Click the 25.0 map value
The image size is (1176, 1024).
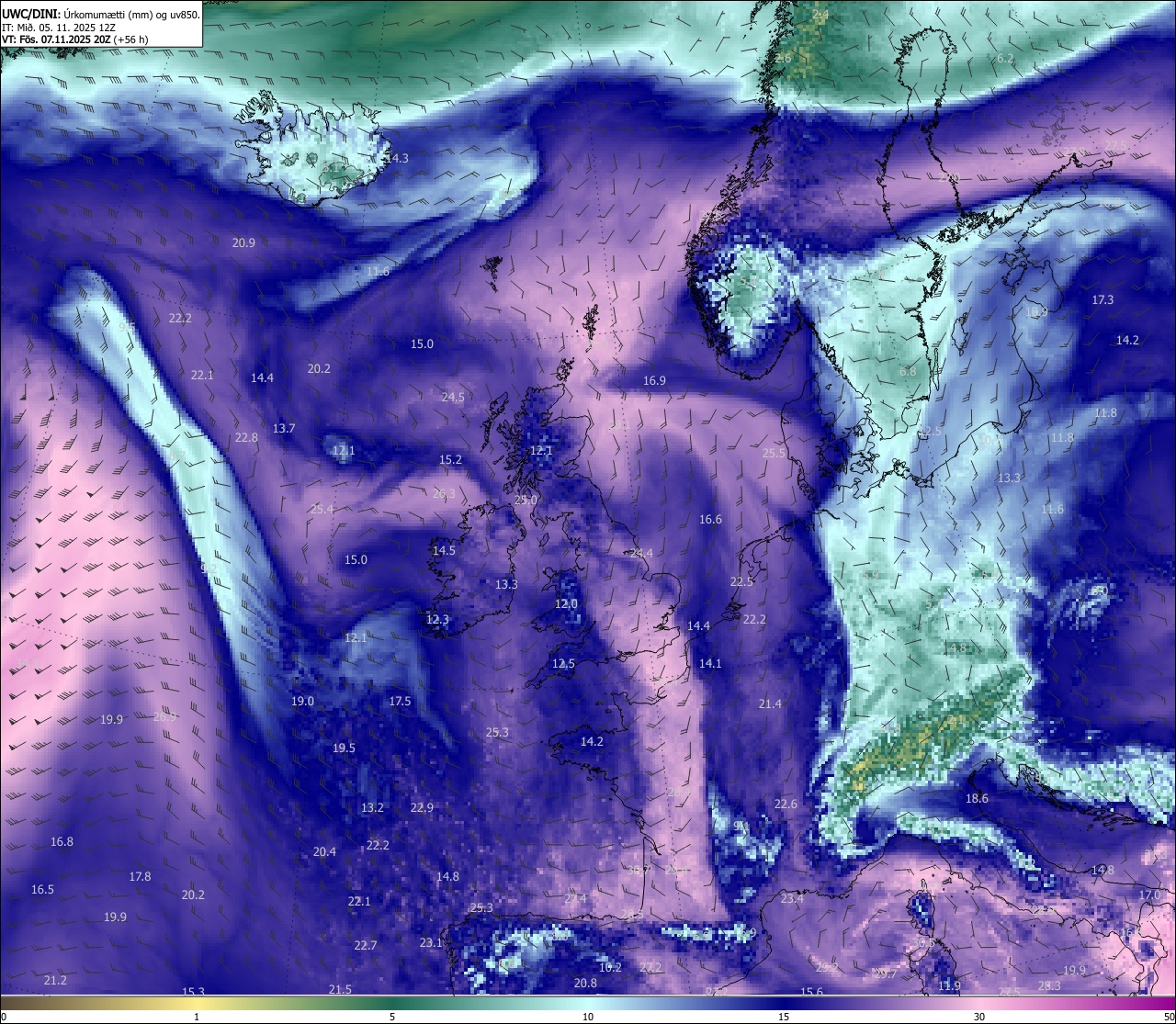pyautogui.click(x=526, y=500)
